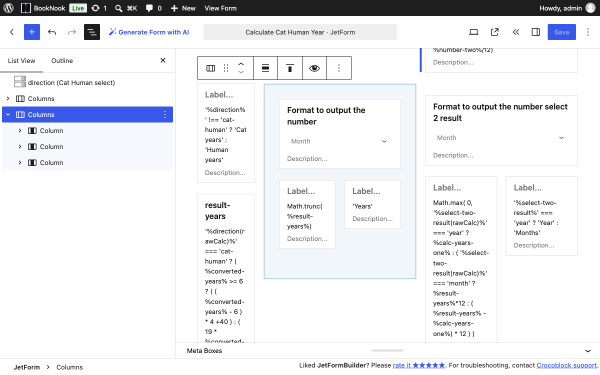Toggle the block inserter plus button

(32, 32)
